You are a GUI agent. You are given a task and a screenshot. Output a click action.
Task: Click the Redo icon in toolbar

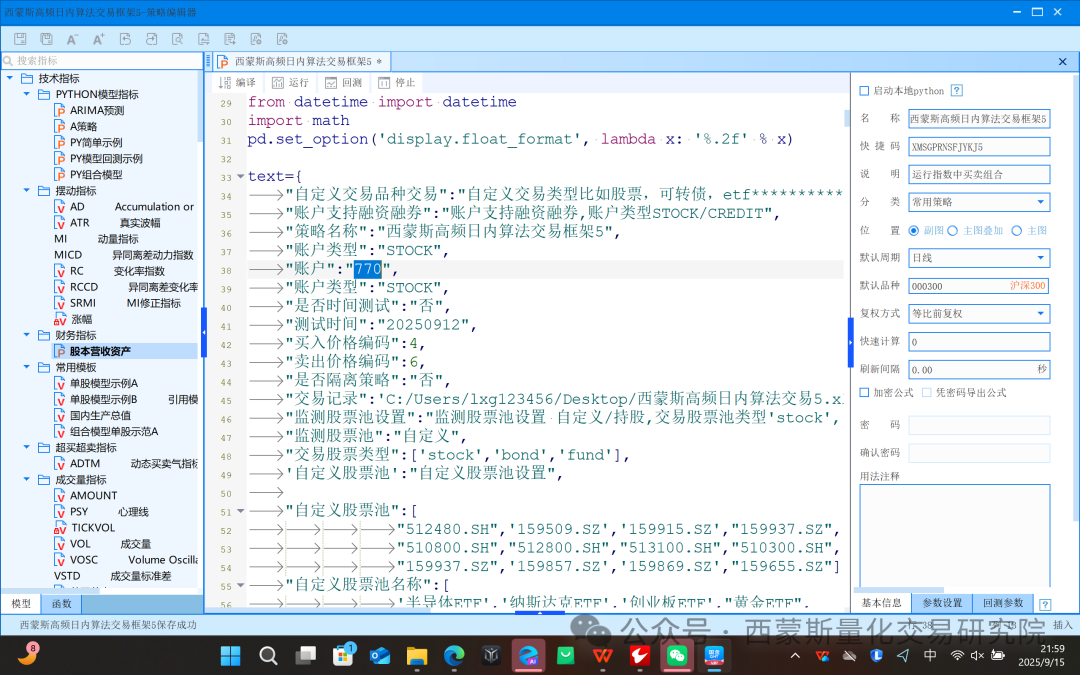click(151, 39)
